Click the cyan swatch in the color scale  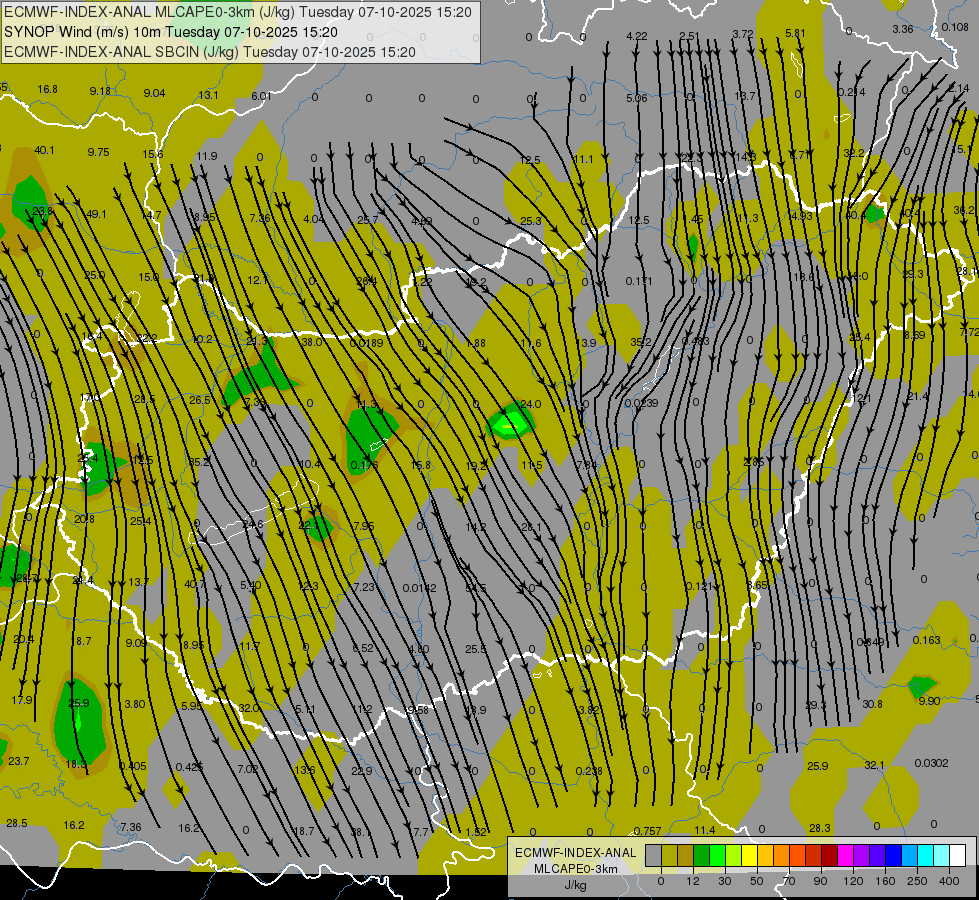(x=923, y=855)
